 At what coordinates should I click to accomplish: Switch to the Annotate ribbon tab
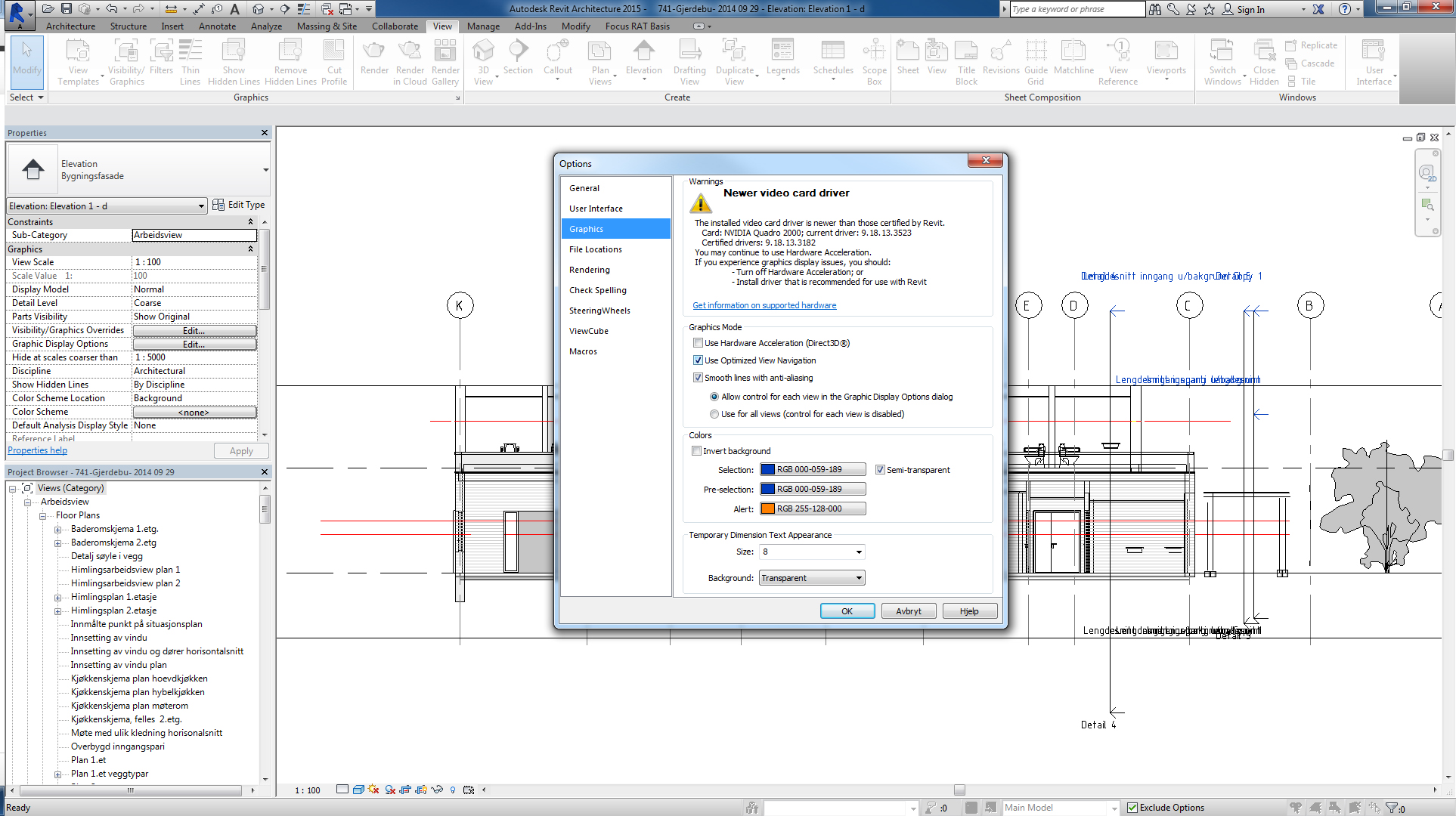[217, 26]
